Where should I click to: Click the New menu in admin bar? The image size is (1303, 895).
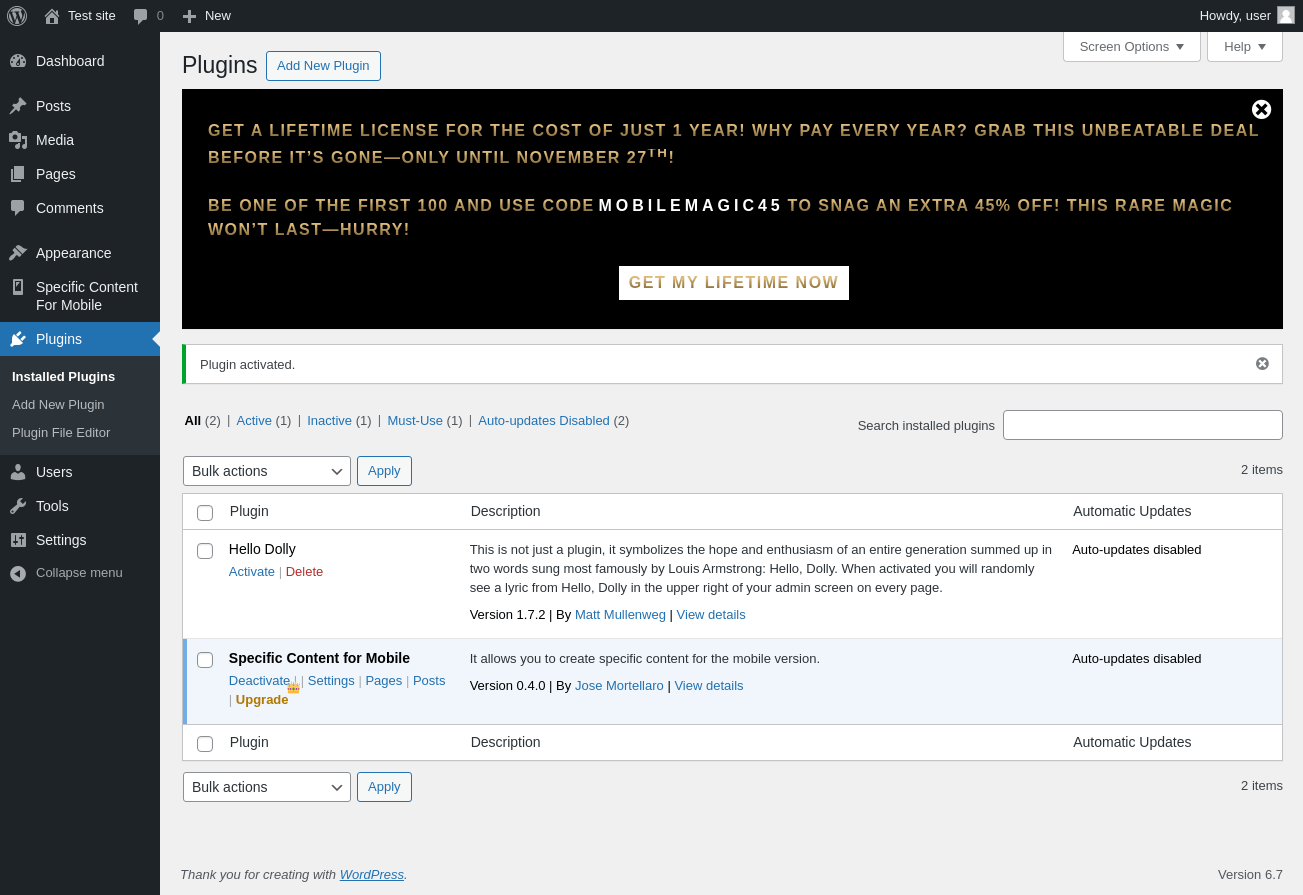point(207,16)
